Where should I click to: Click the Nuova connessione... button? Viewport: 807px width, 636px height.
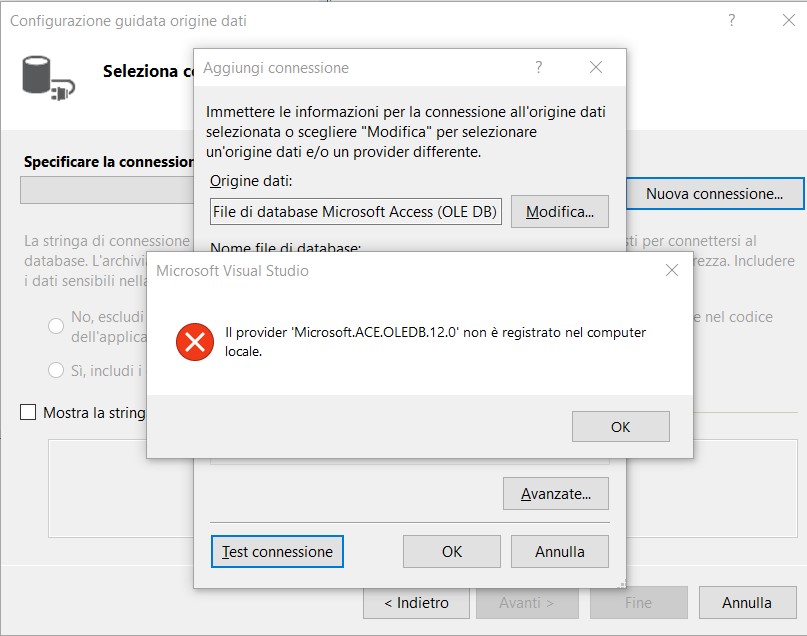coord(714,193)
